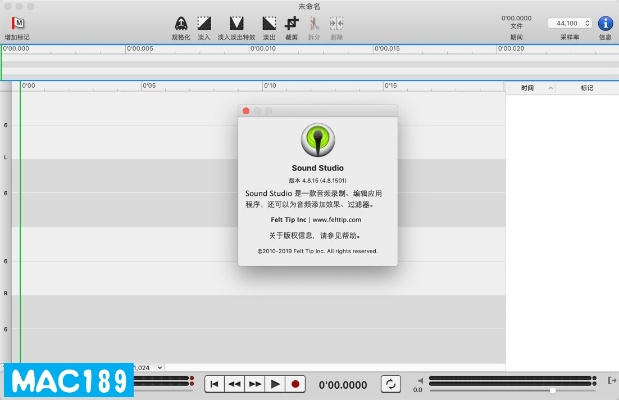Viewport: 619px width, 400px height.
Task: Close the Sound Studio about dialog
Action: (x=246, y=111)
